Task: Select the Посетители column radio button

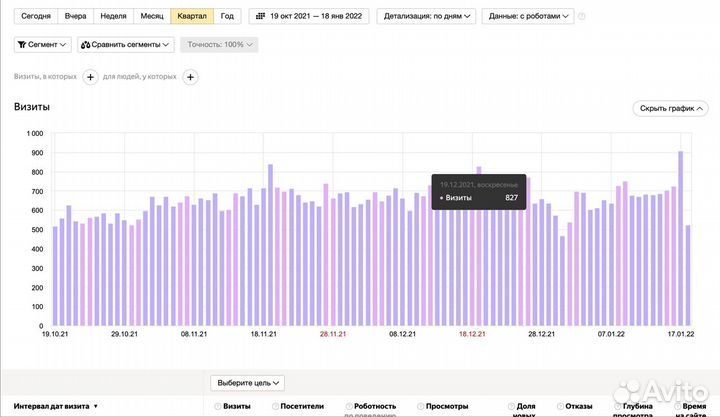Action: click(x=275, y=407)
